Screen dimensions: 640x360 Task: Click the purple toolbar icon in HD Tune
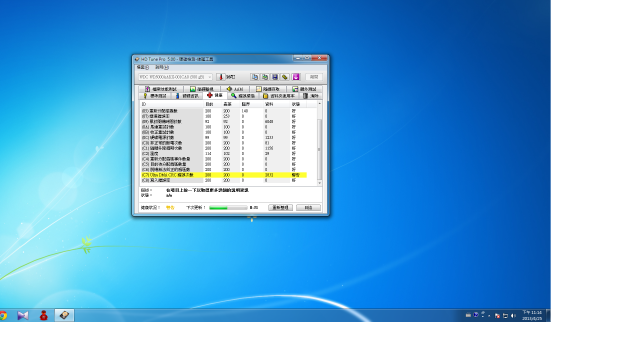(296, 77)
